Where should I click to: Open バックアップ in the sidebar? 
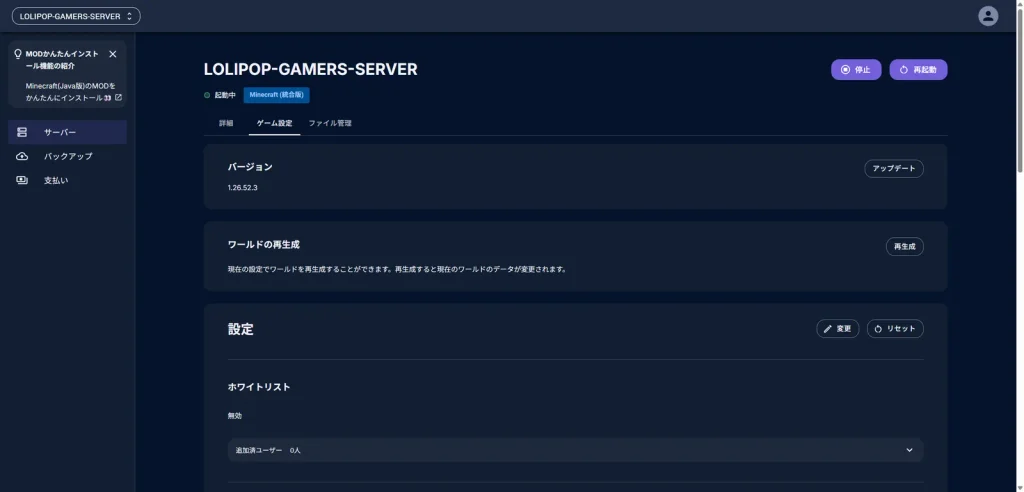67,156
